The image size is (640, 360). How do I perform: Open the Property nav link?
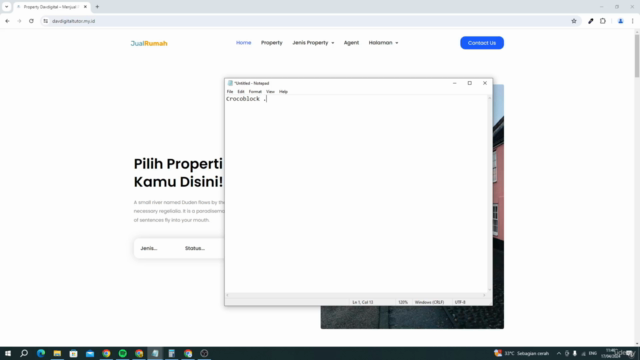pos(272,42)
